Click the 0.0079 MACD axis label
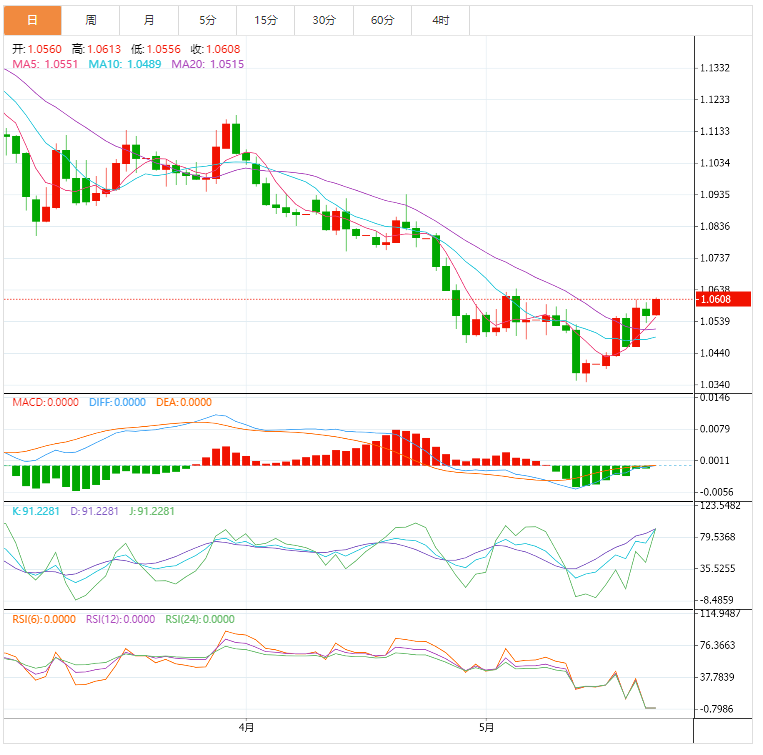 [715, 429]
